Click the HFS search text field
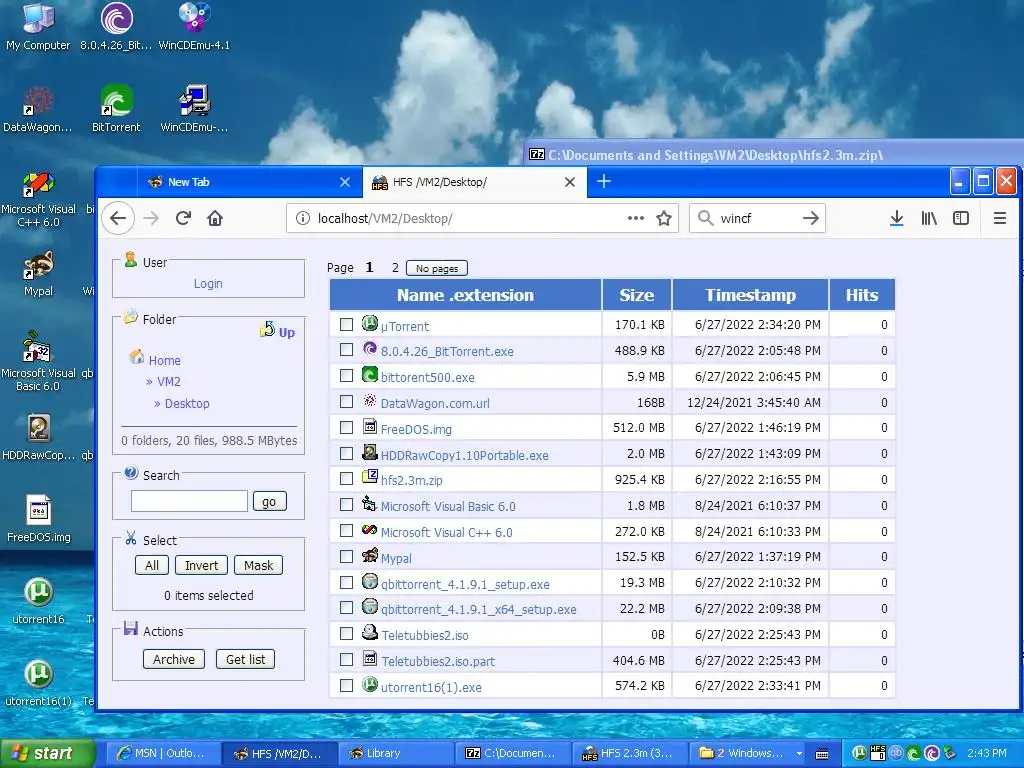 [189, 502]
